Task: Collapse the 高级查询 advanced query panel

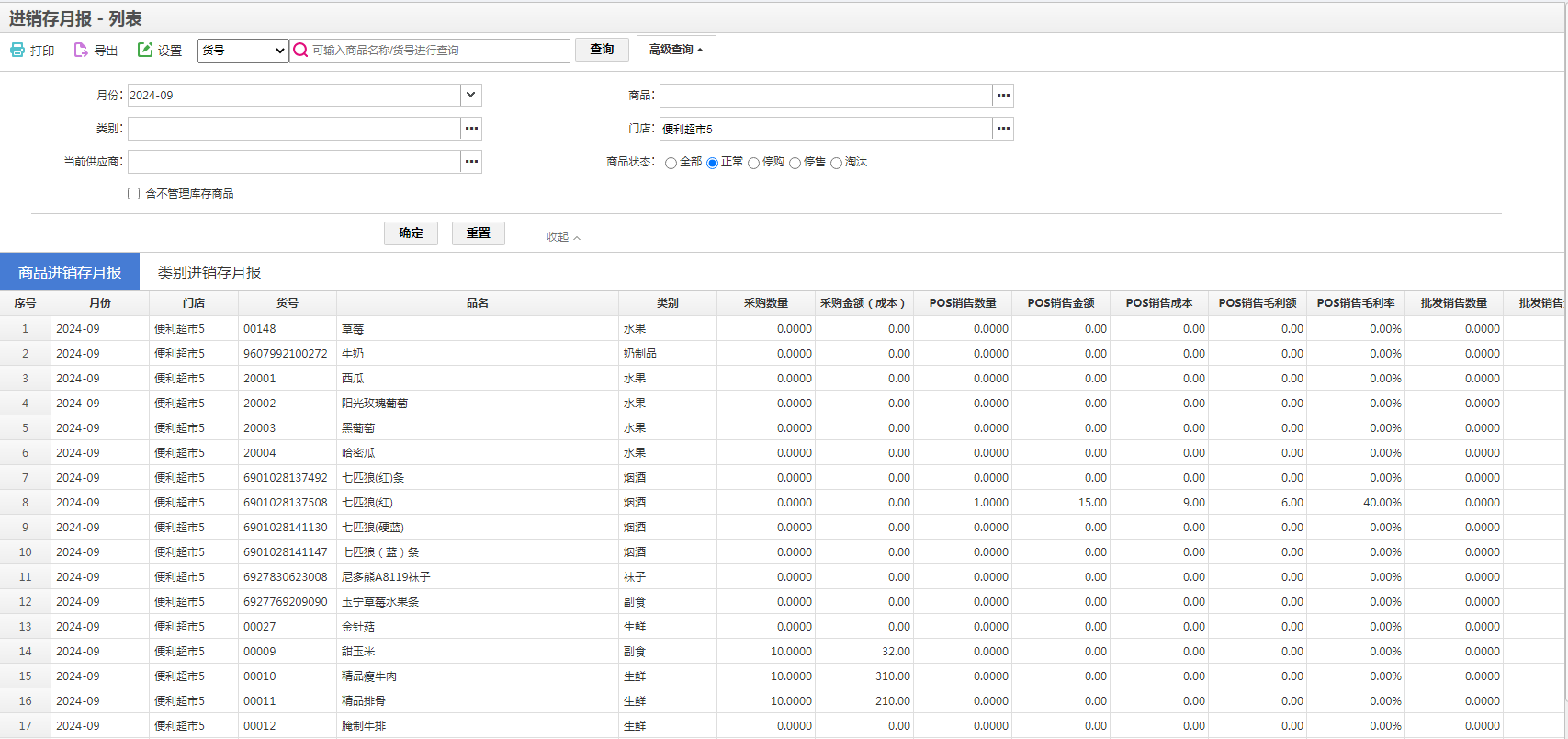Action: click(676, 50)
